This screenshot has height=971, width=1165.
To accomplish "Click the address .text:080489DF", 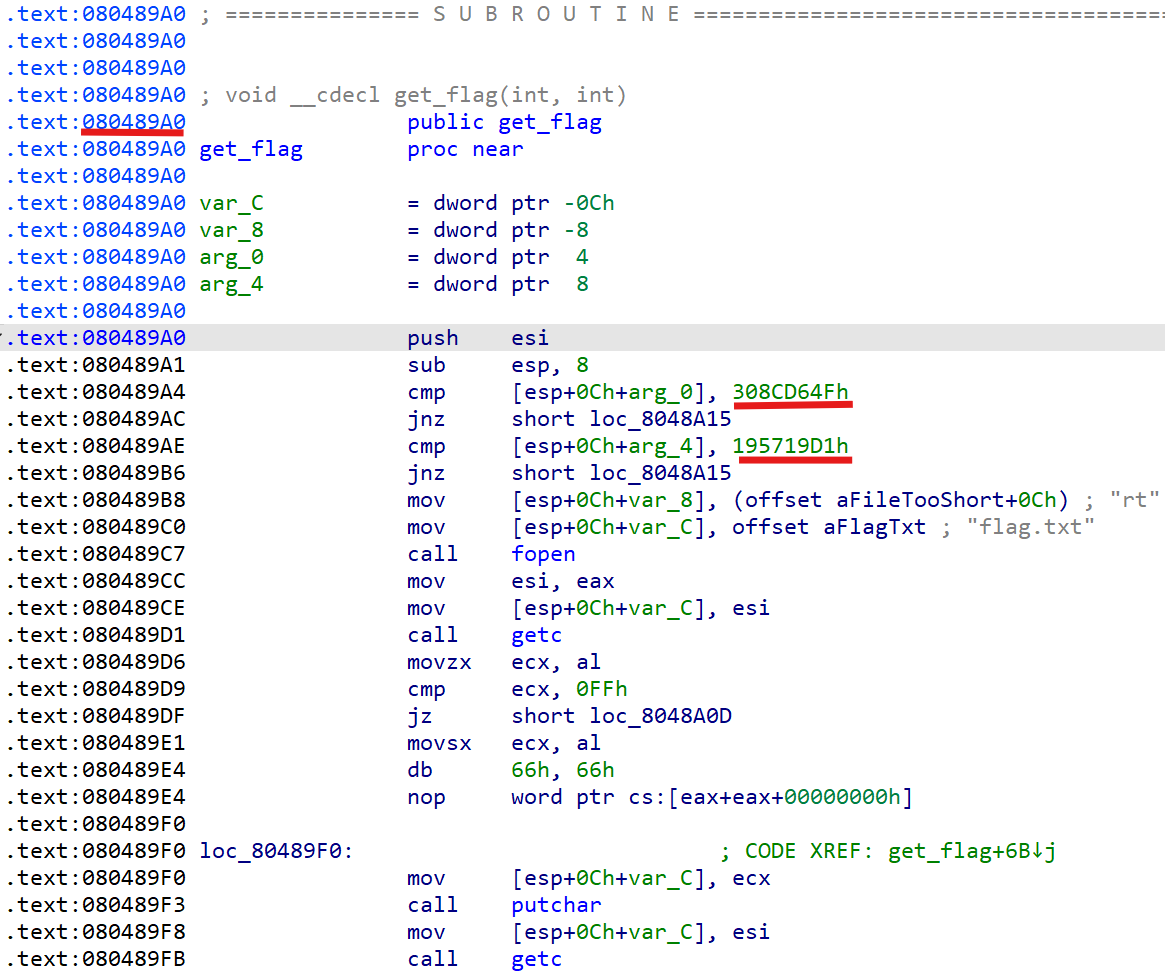I will coord(95,716).
